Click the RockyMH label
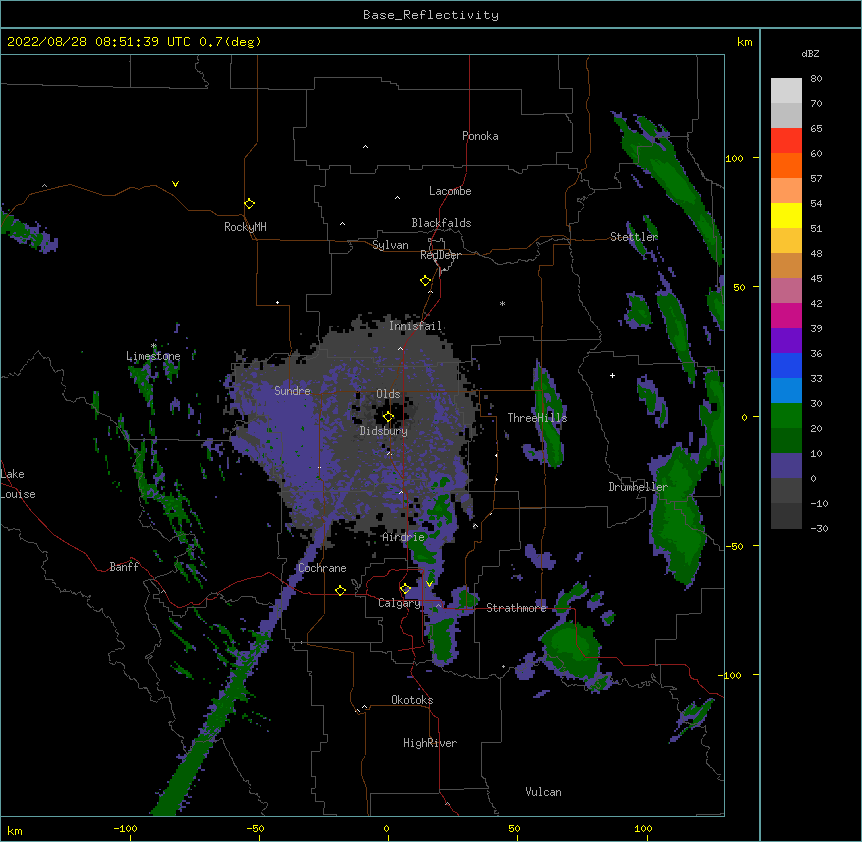 pos(245,227)
